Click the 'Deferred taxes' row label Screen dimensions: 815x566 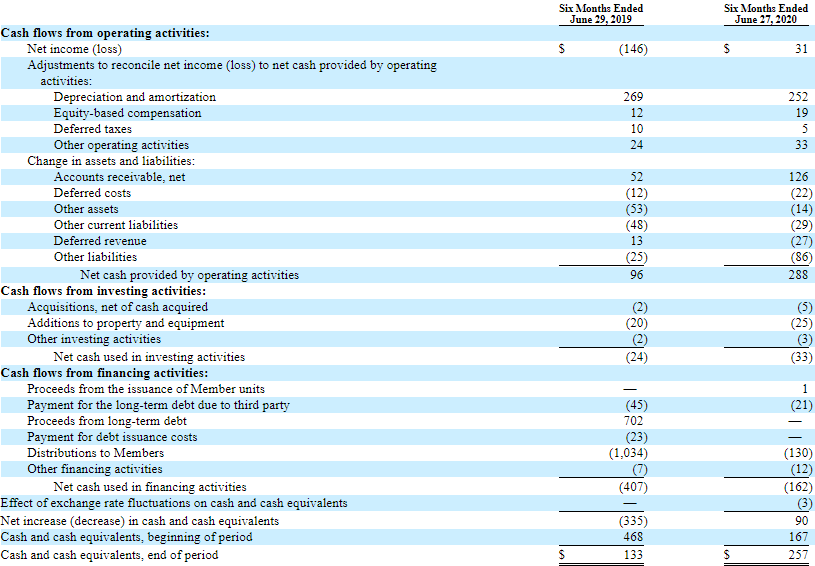point(92,129)
